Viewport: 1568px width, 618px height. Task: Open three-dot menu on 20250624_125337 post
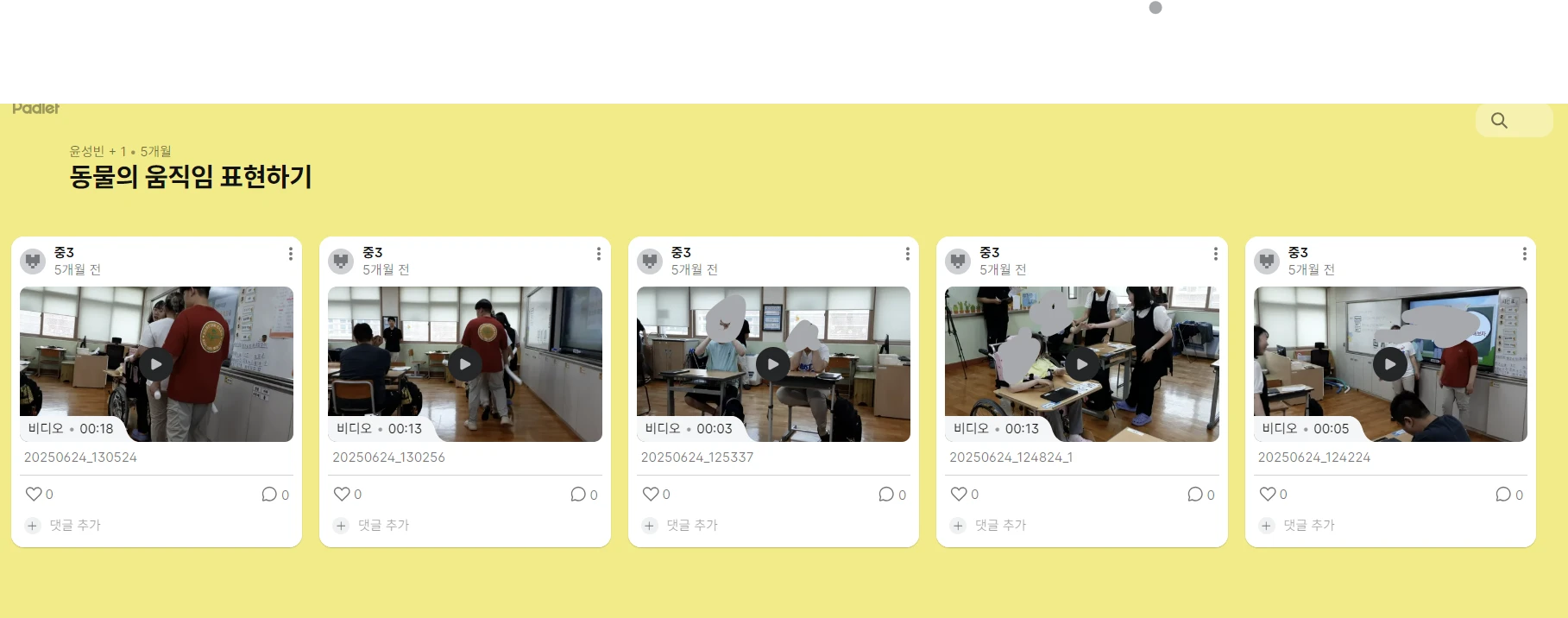click(908, 254)
